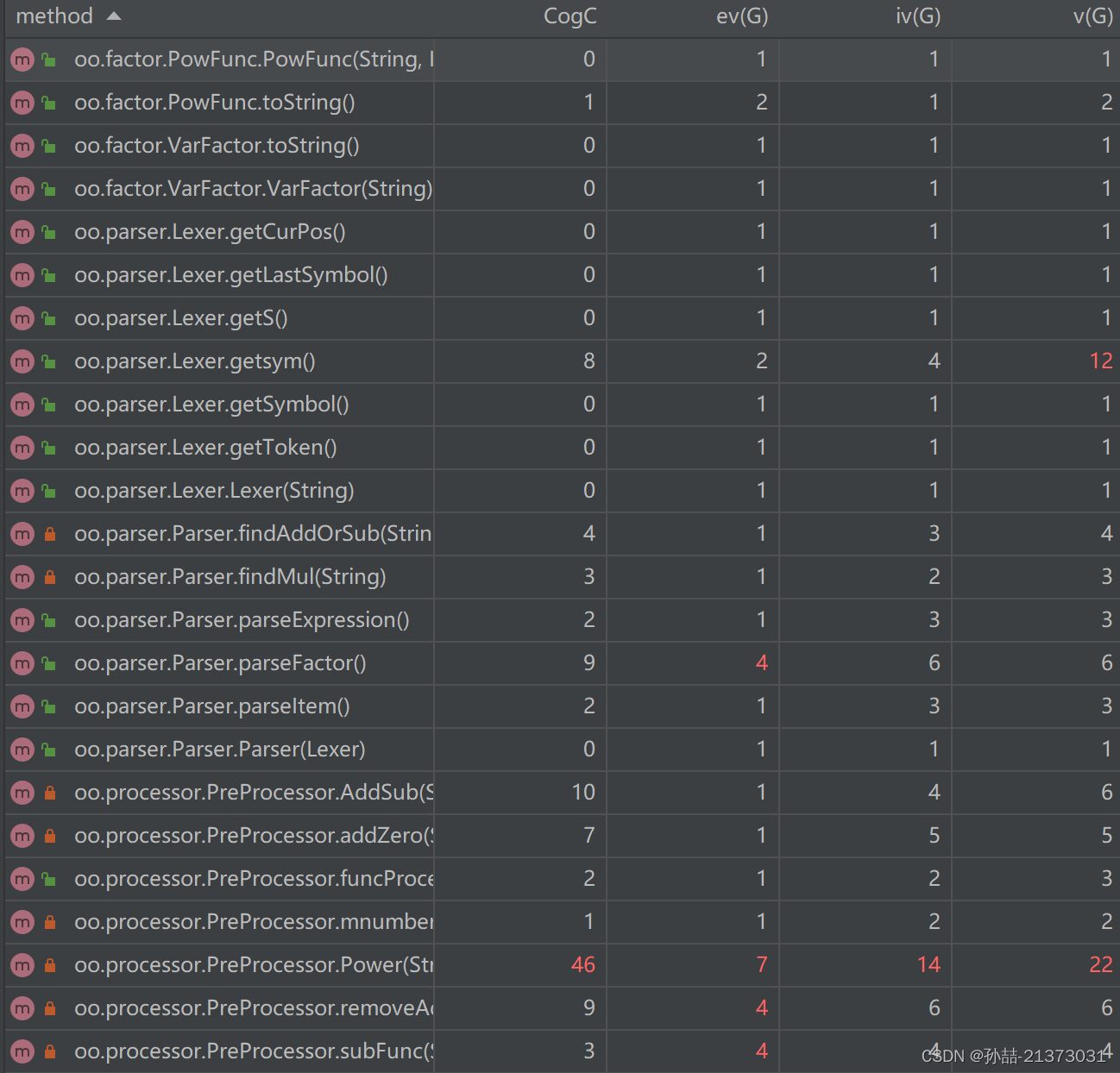This screenshot has width=1120, height=1073.
Task: Click method icon for VarFactor.toString() row
Action: (22, 146)
